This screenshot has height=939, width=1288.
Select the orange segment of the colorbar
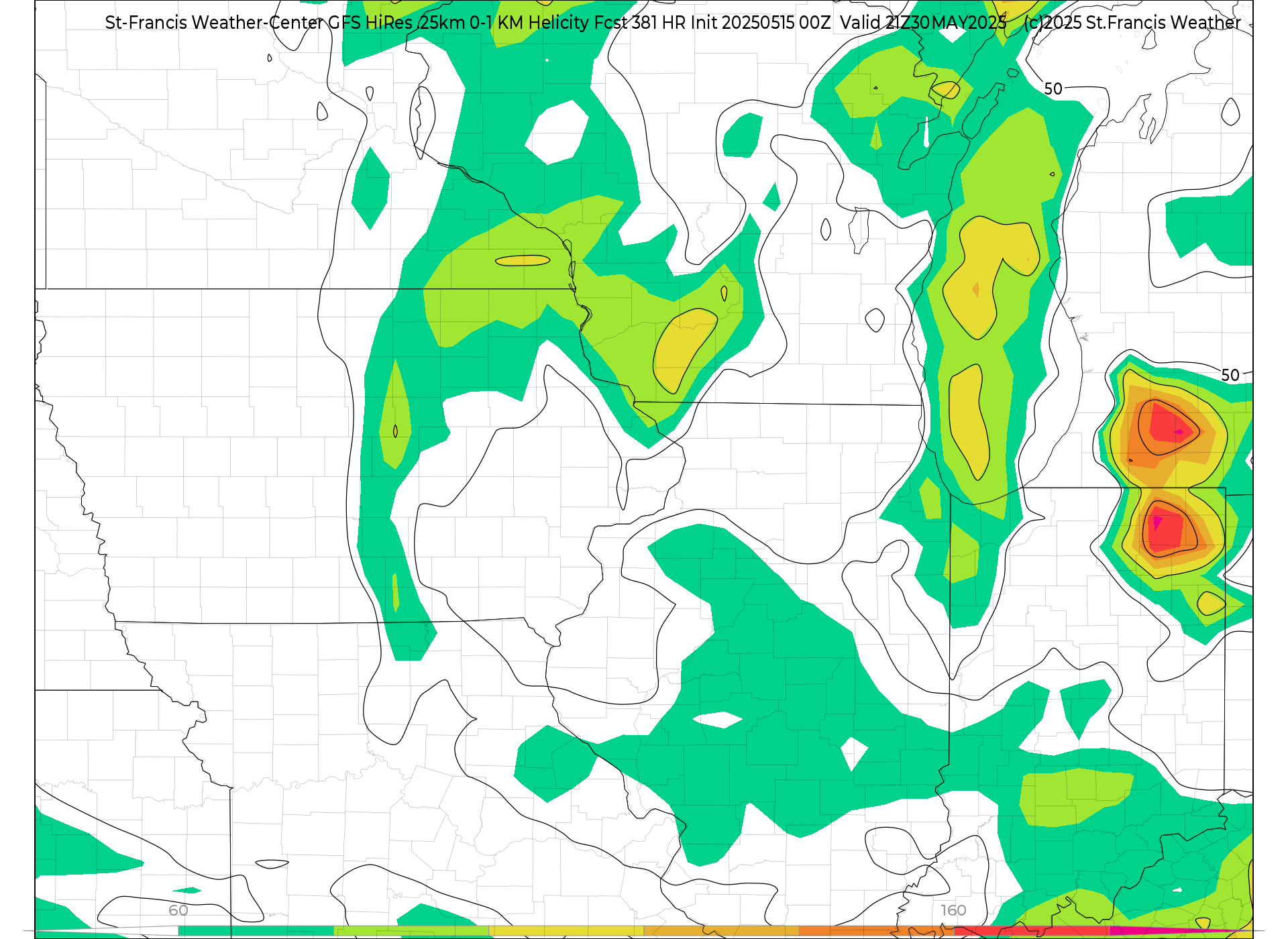(876, 931)
